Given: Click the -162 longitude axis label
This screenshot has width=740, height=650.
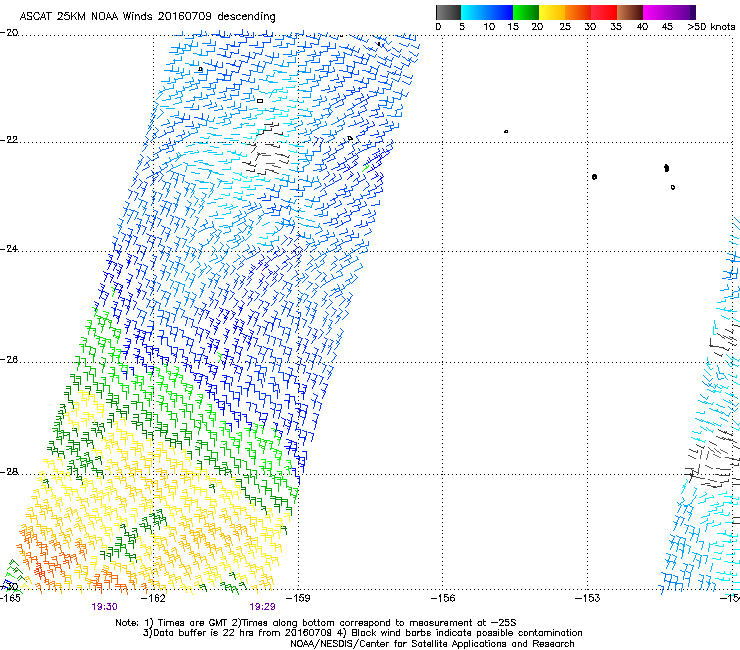Looking at the screenshot, I should (x=154, y=598).
